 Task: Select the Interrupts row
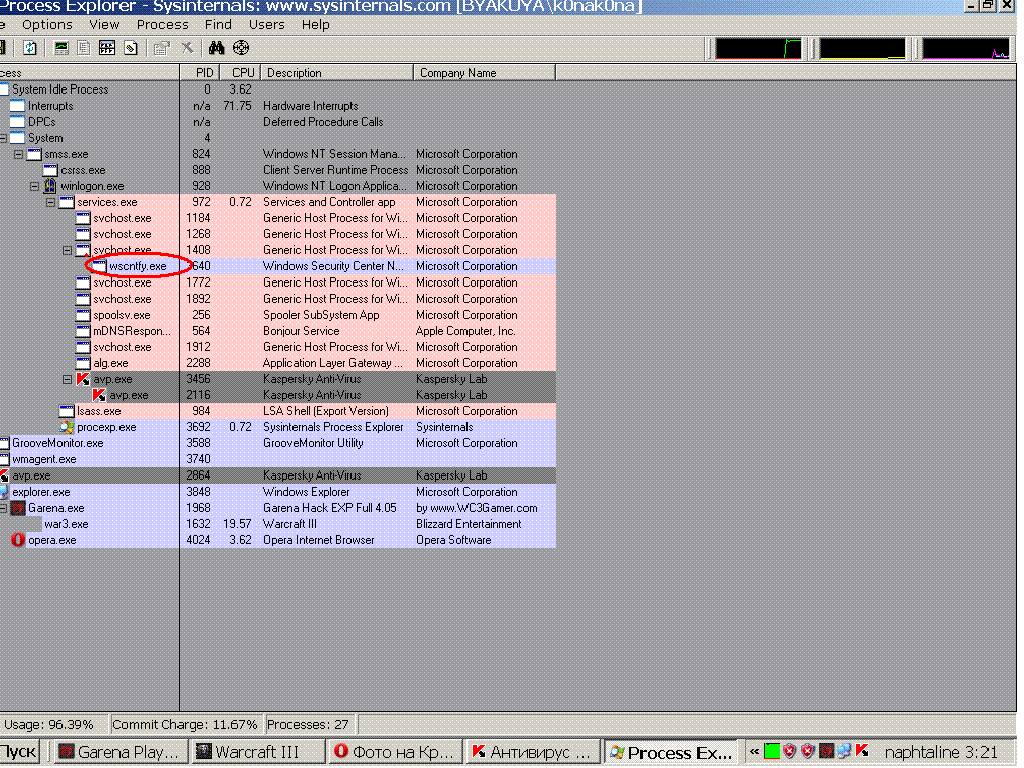pos(278,106)
